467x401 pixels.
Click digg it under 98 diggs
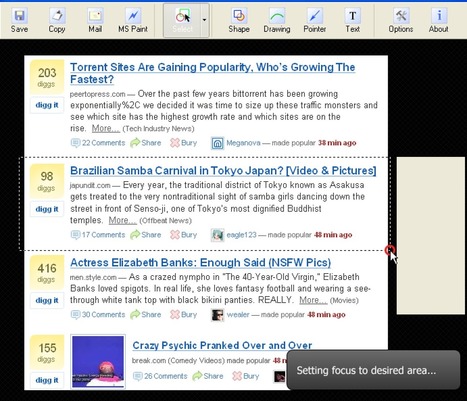pyautogui.click(x=47, y=209)
